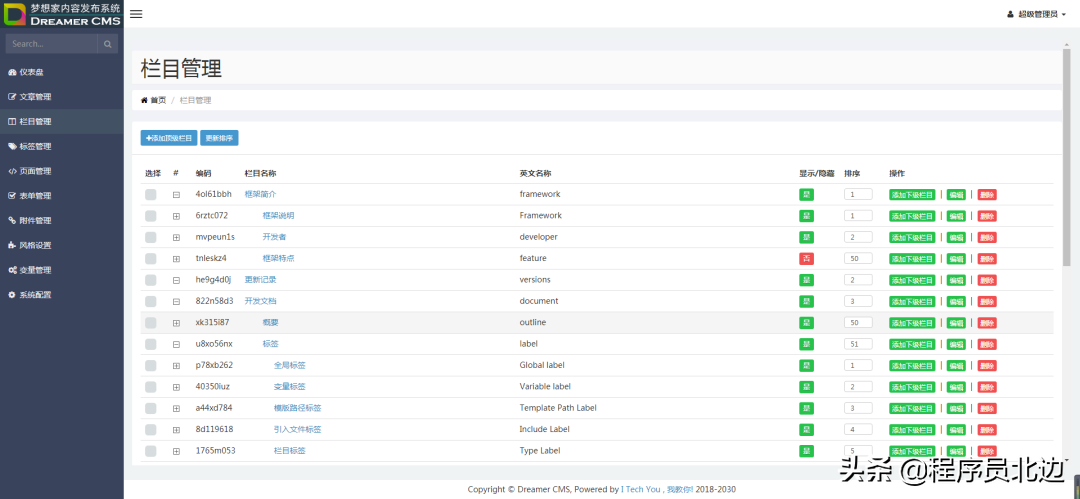Open 标签管理 in the sidebar
Image resolution: width=1080 pixels, height=499 pixels.
point(62,146)
